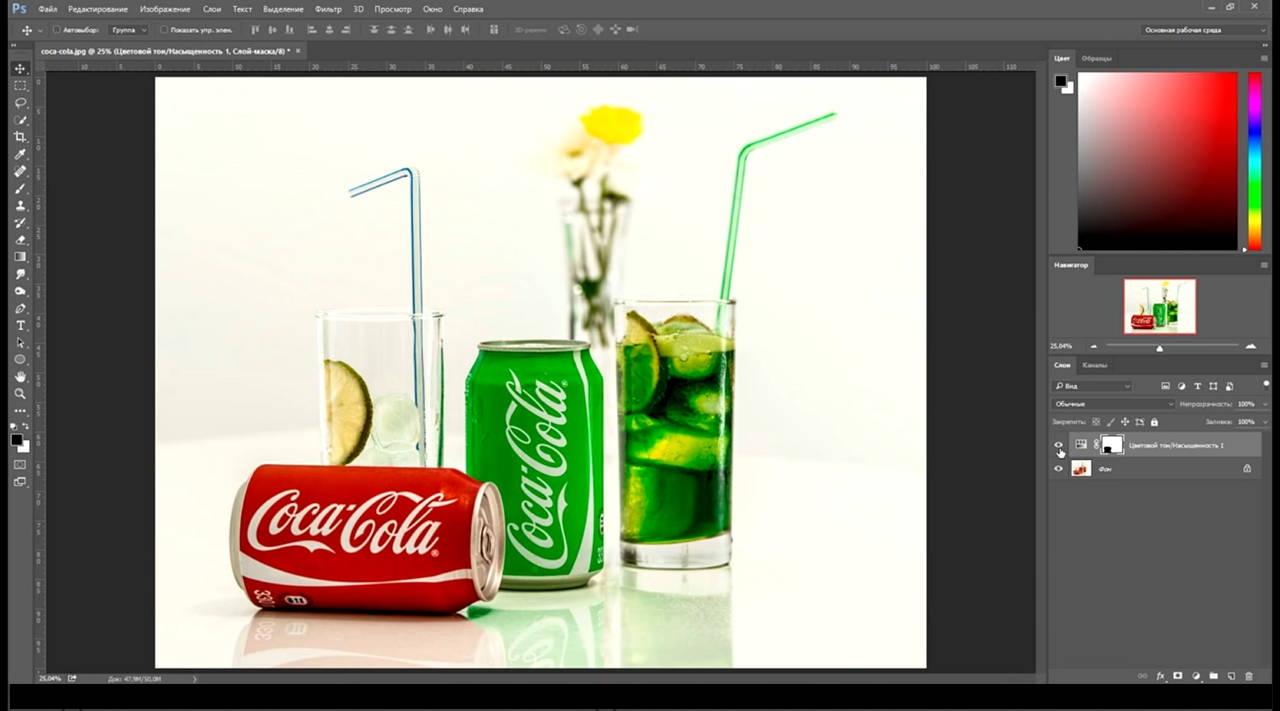The height and width of the screenshot is (711, 1280).
Task: Create a new layer icon
Action: point(1231,676)
